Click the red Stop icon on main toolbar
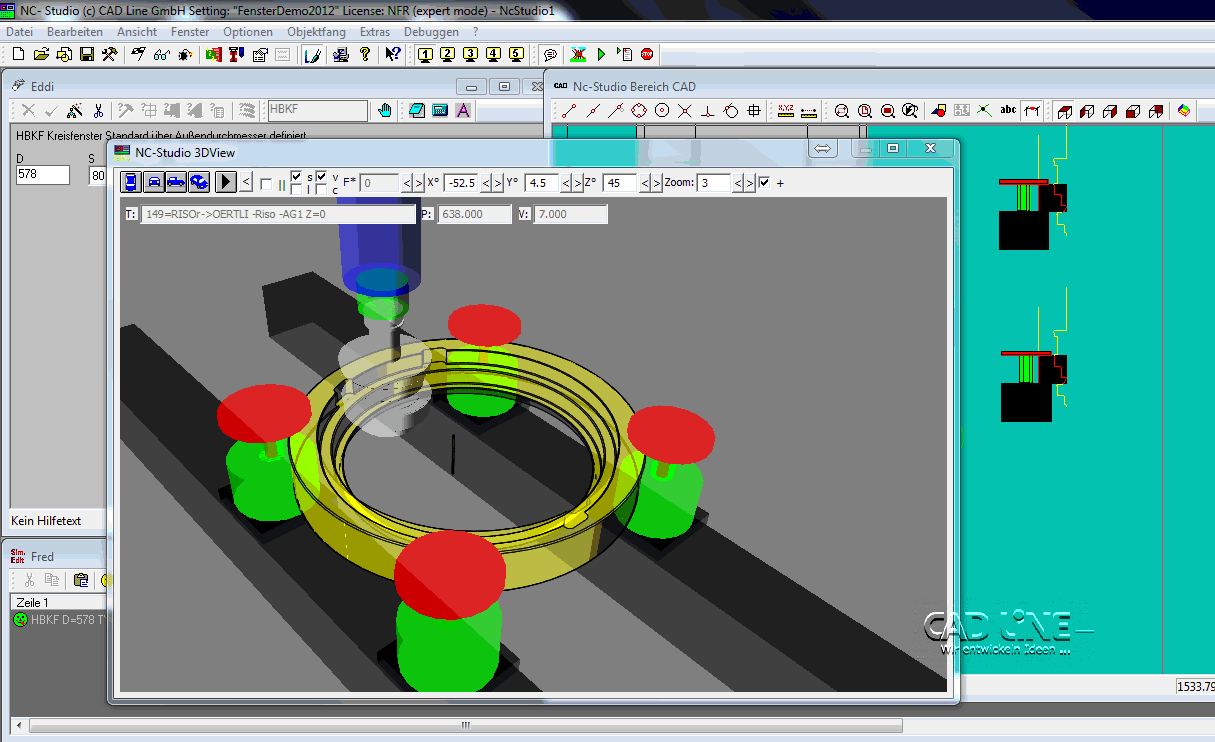This screenshot has width=1215, height=742. click(646, 55)
